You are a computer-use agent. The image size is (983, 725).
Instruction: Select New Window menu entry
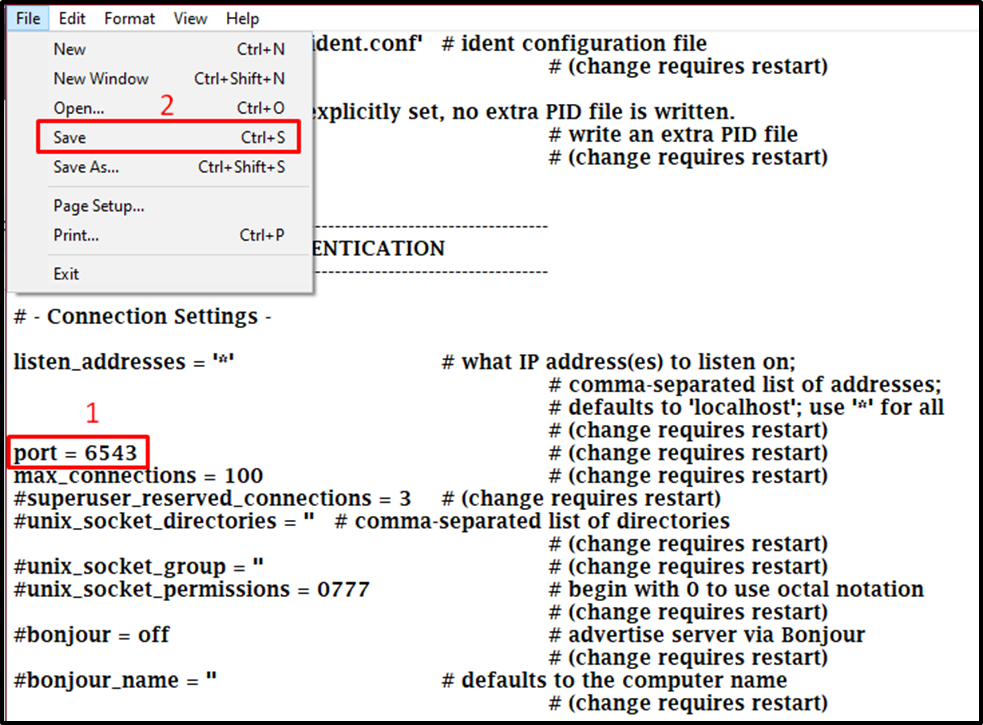(x=169, y=78)
